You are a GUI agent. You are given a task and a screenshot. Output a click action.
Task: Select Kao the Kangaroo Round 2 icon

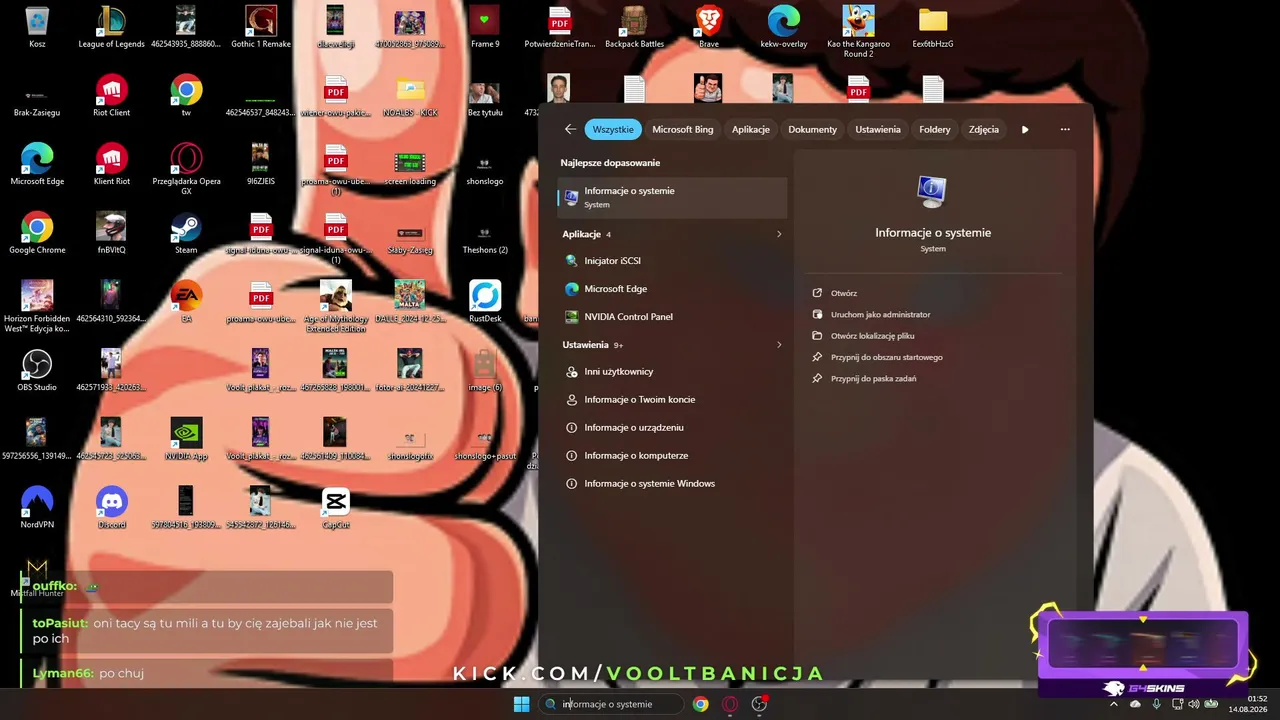[858, 31]
